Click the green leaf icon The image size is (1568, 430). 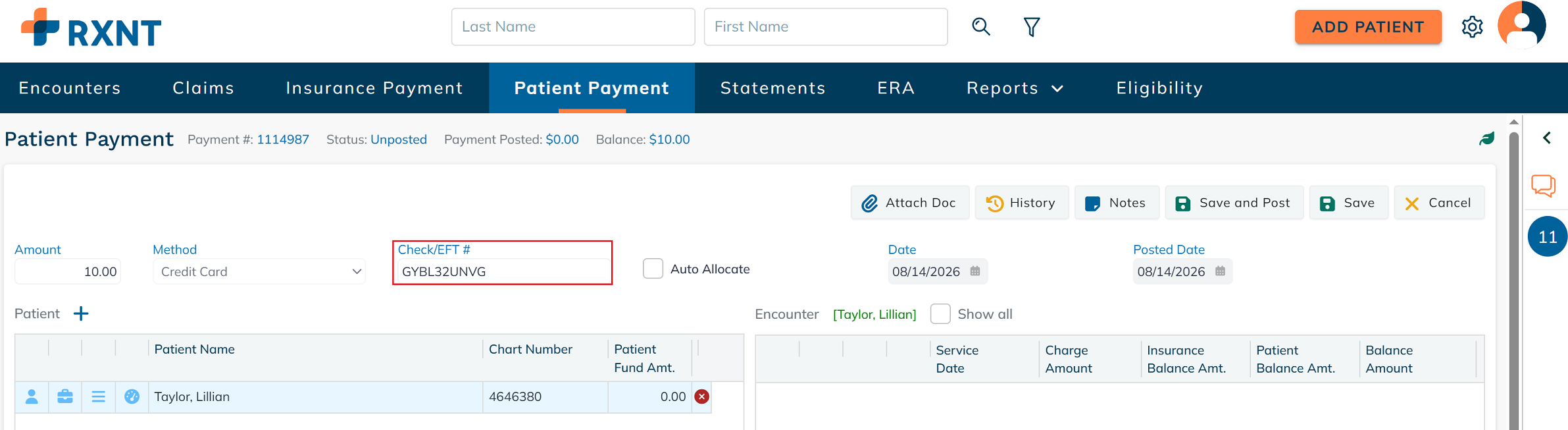[1487, 138]
